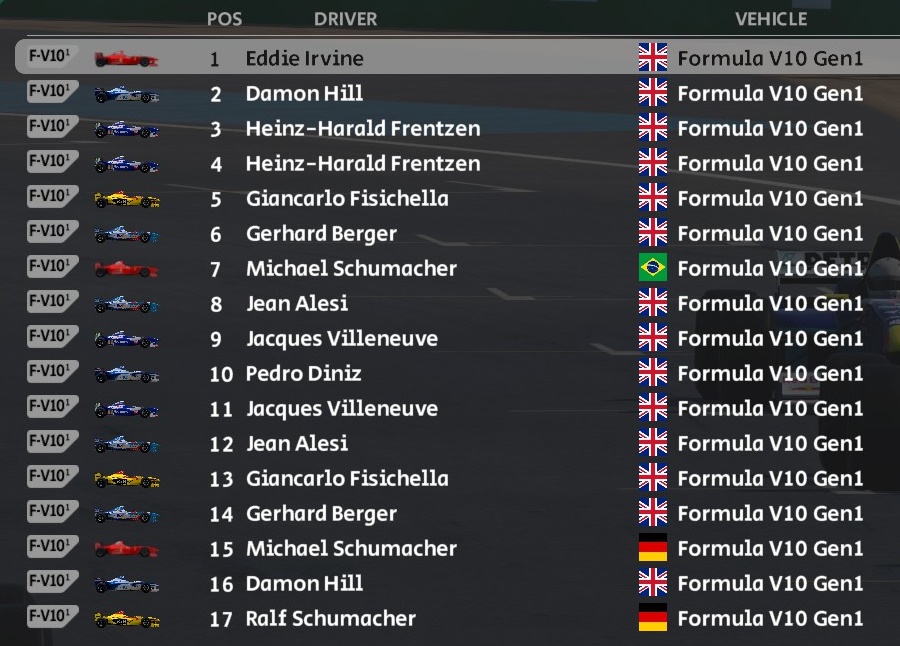This screenshot has width=900, height=646.
Task: Click the German flag beside Ralf Schumacher
Action: (x=653, y=618)
